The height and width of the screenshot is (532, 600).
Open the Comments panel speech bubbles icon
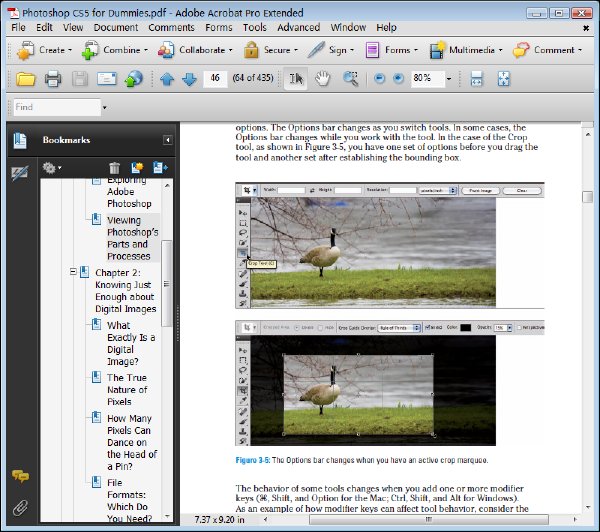tap(20, 476)
